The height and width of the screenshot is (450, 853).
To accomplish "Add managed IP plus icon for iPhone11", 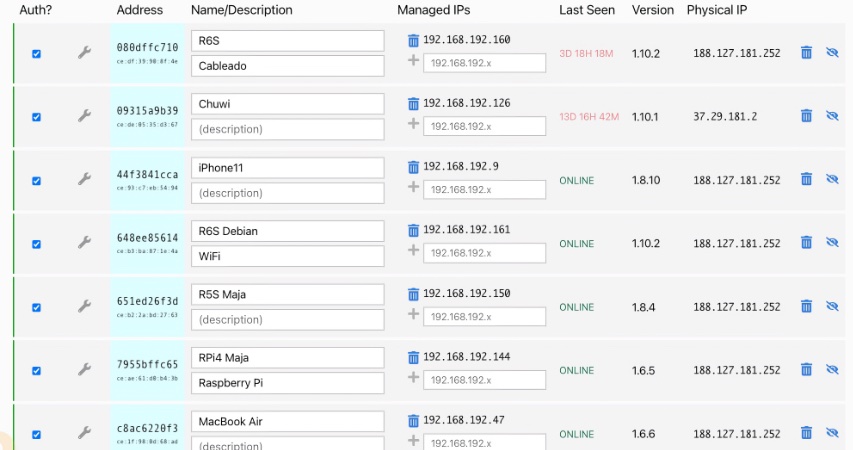I will (x=413, y=187).
